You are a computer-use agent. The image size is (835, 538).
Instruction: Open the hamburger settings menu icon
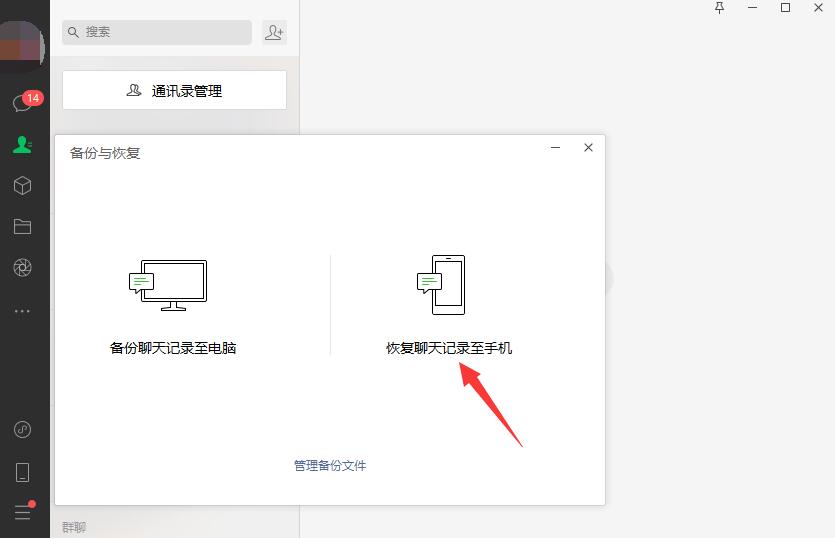[22, 512]
